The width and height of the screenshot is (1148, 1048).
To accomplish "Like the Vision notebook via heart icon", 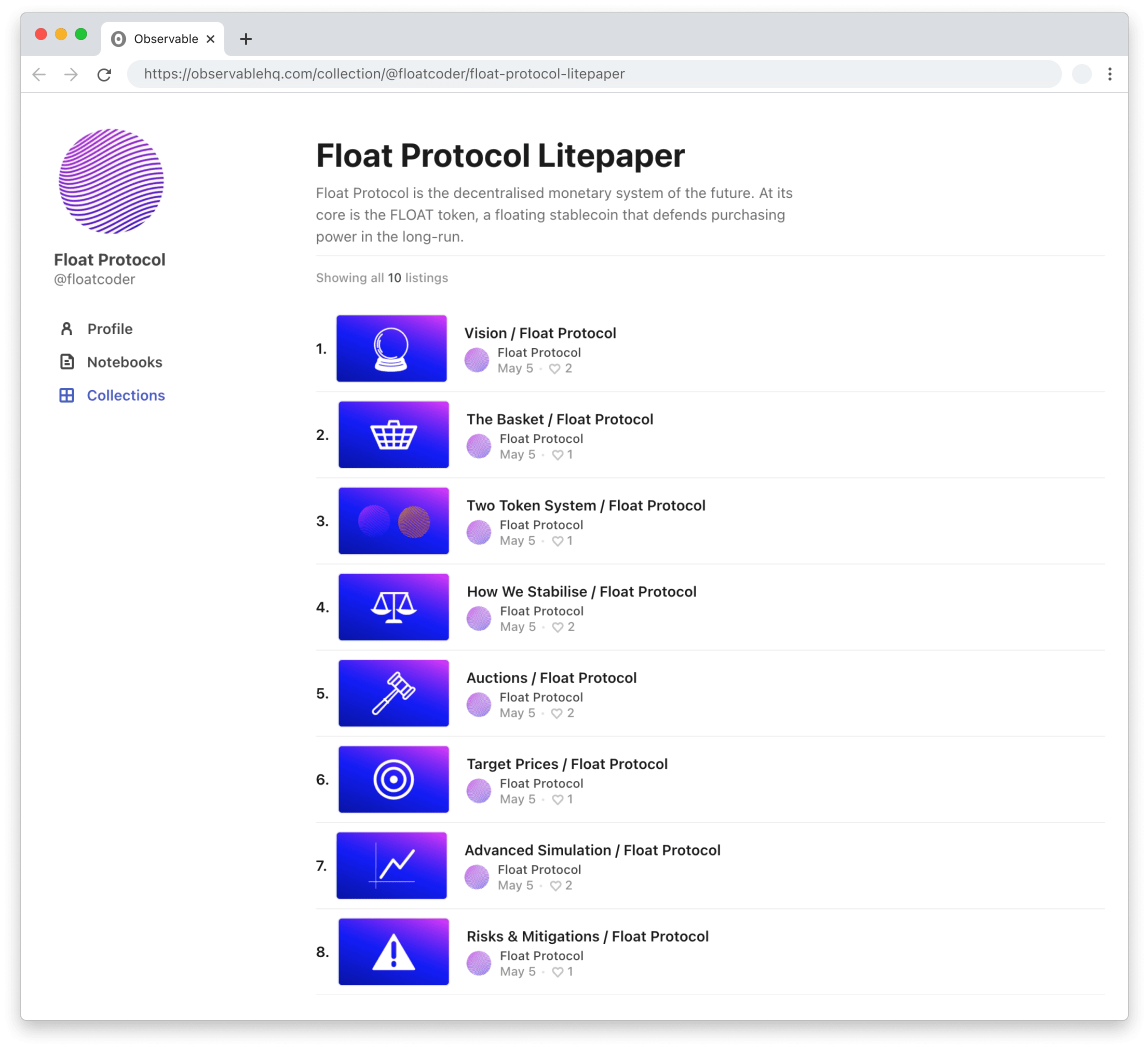I will click(554, 369).
